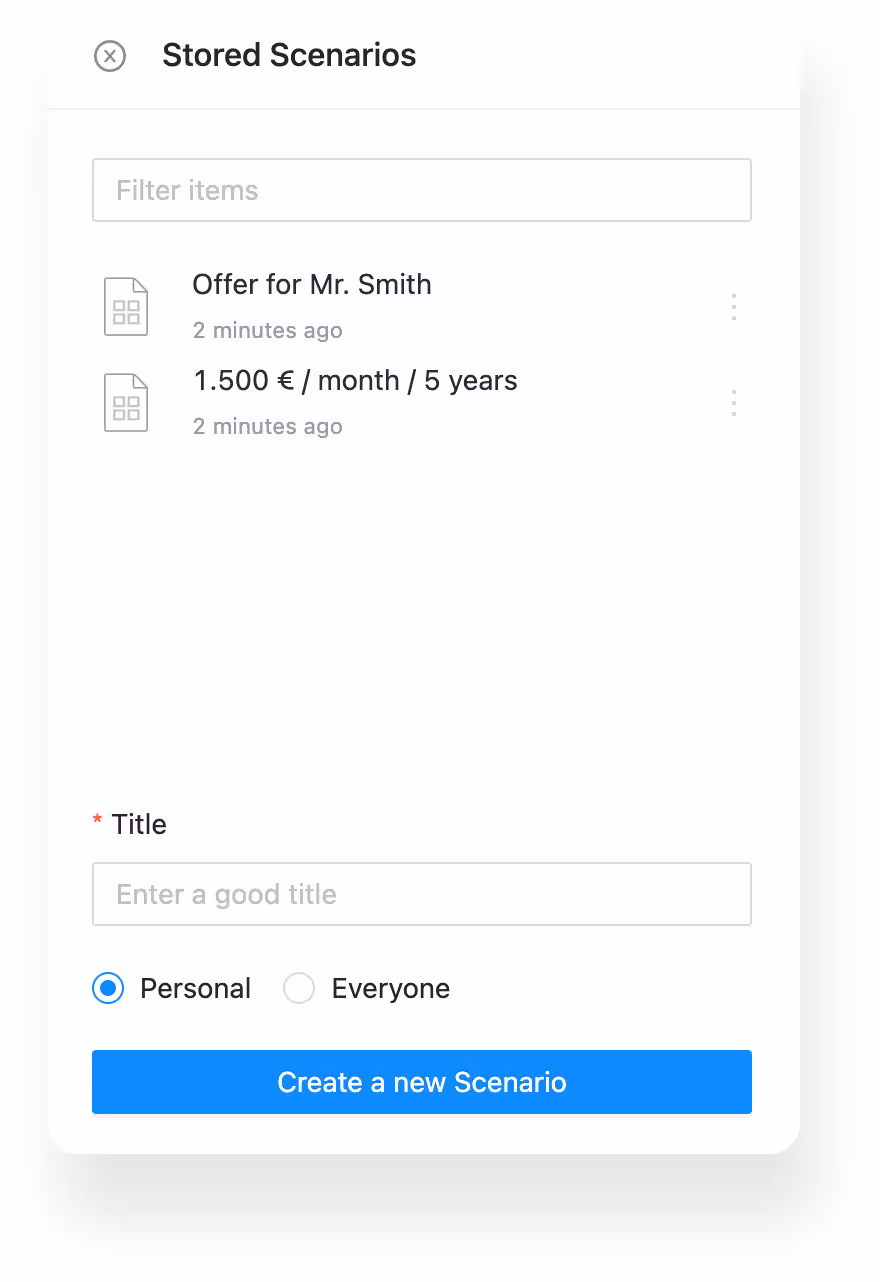Click document icon beside Offer for Mr. Smith
This screenshot has height=1282, width=880.
click(x=126, y=307)
